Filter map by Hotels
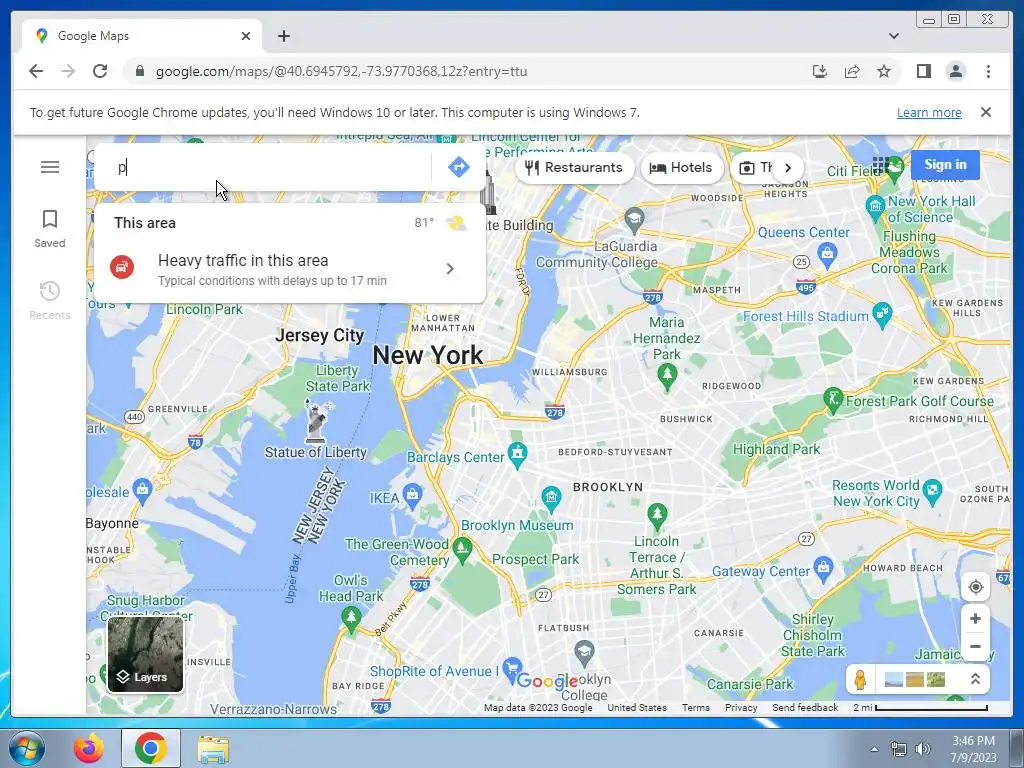The height and width of the screenshot is (768, 1024). point(681,168)
